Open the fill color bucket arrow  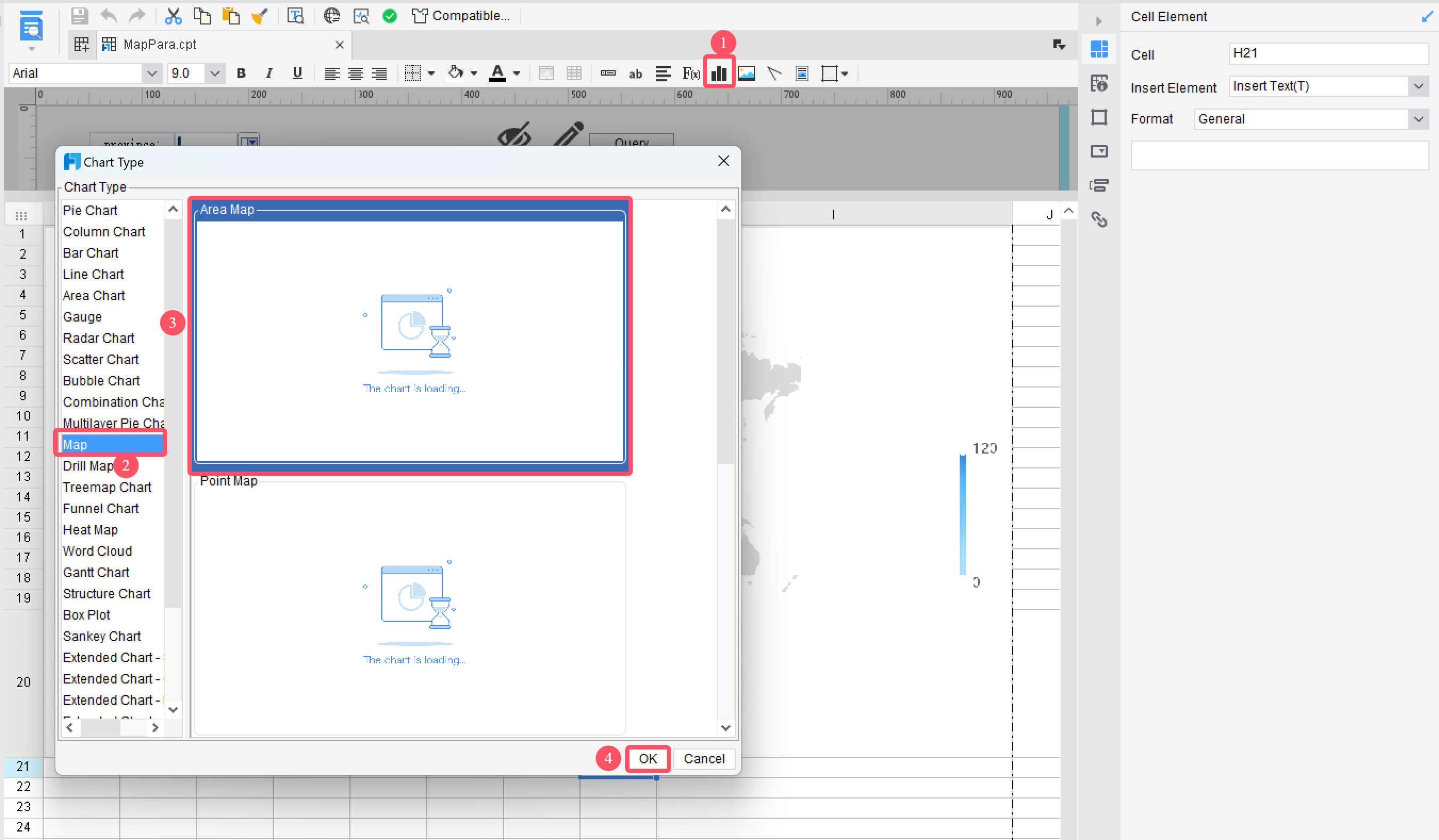[x=473, y=73]
